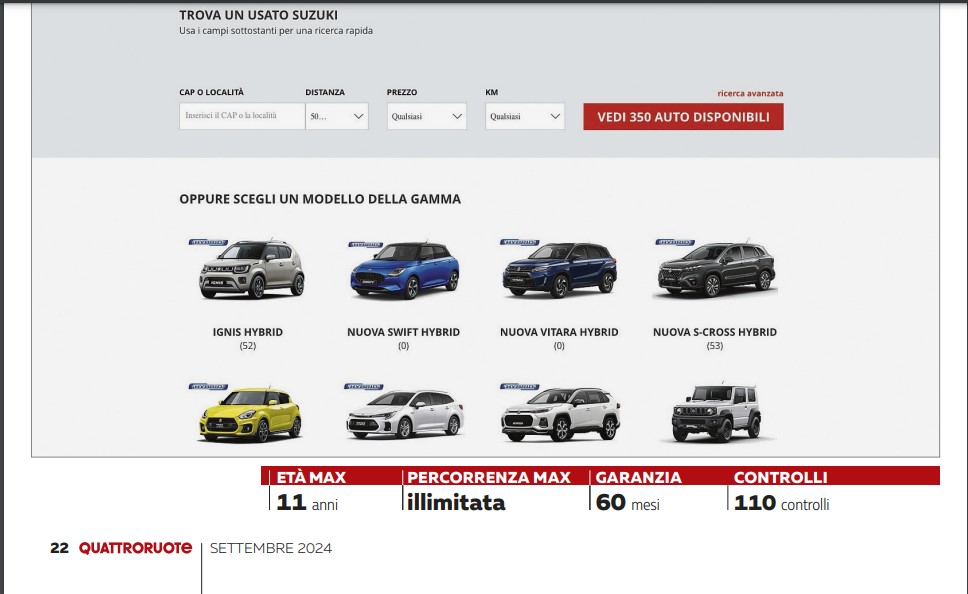The image size is (968, 594).
Task: Open the ricerca avanzata link
Action: [750, 93]
